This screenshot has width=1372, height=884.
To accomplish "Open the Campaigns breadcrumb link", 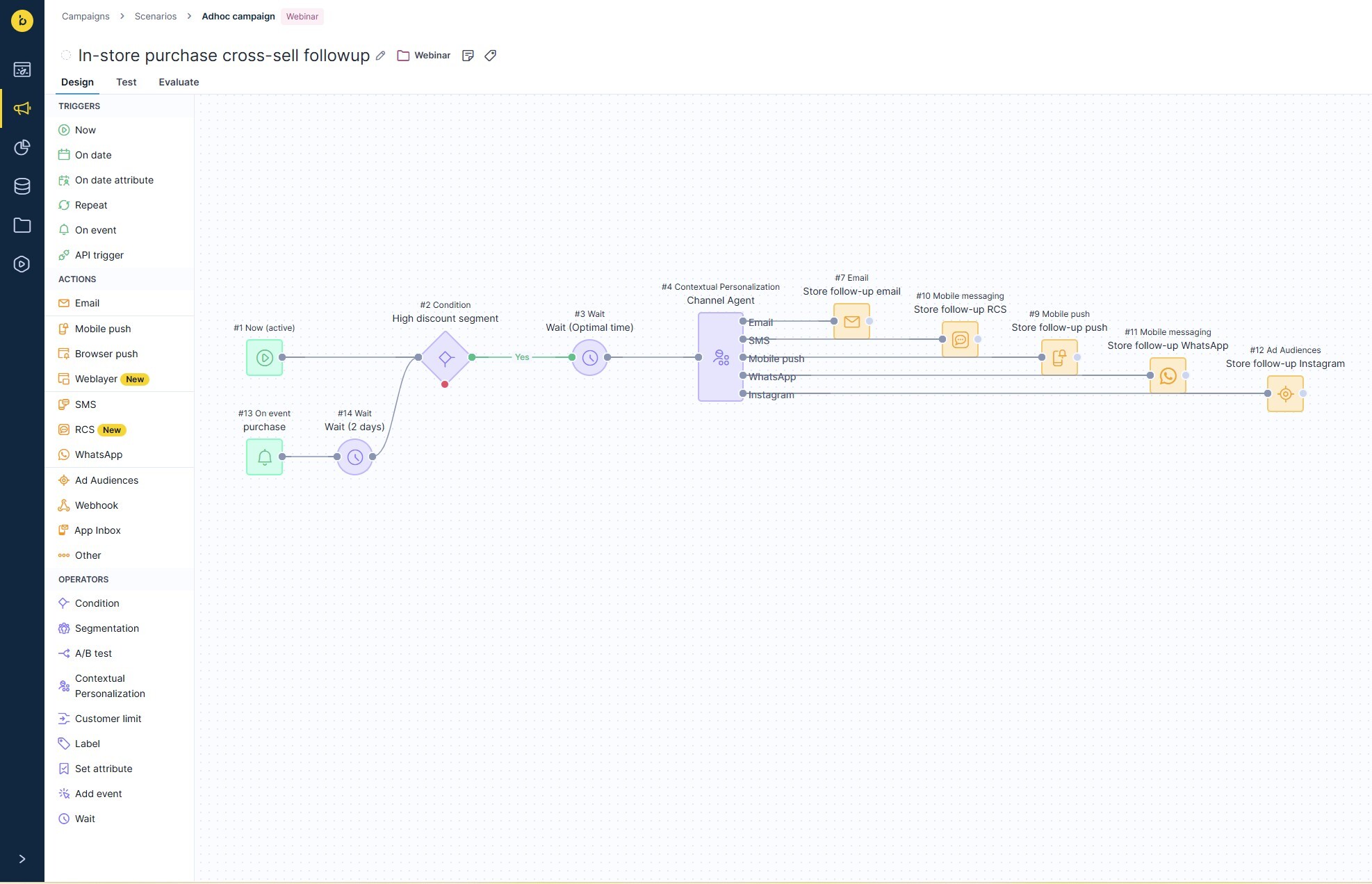I will tap(85, 16).
